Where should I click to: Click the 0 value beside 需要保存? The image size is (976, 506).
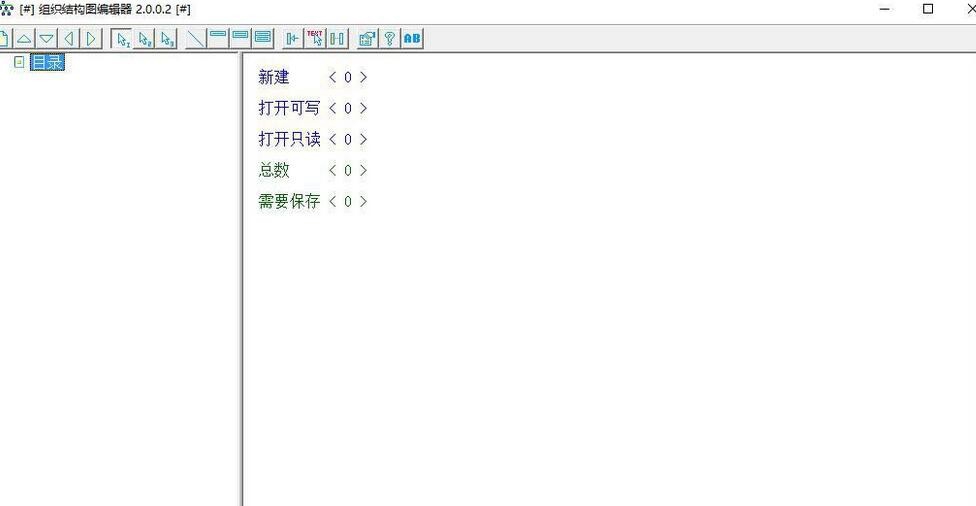click(x=348, y=202)
